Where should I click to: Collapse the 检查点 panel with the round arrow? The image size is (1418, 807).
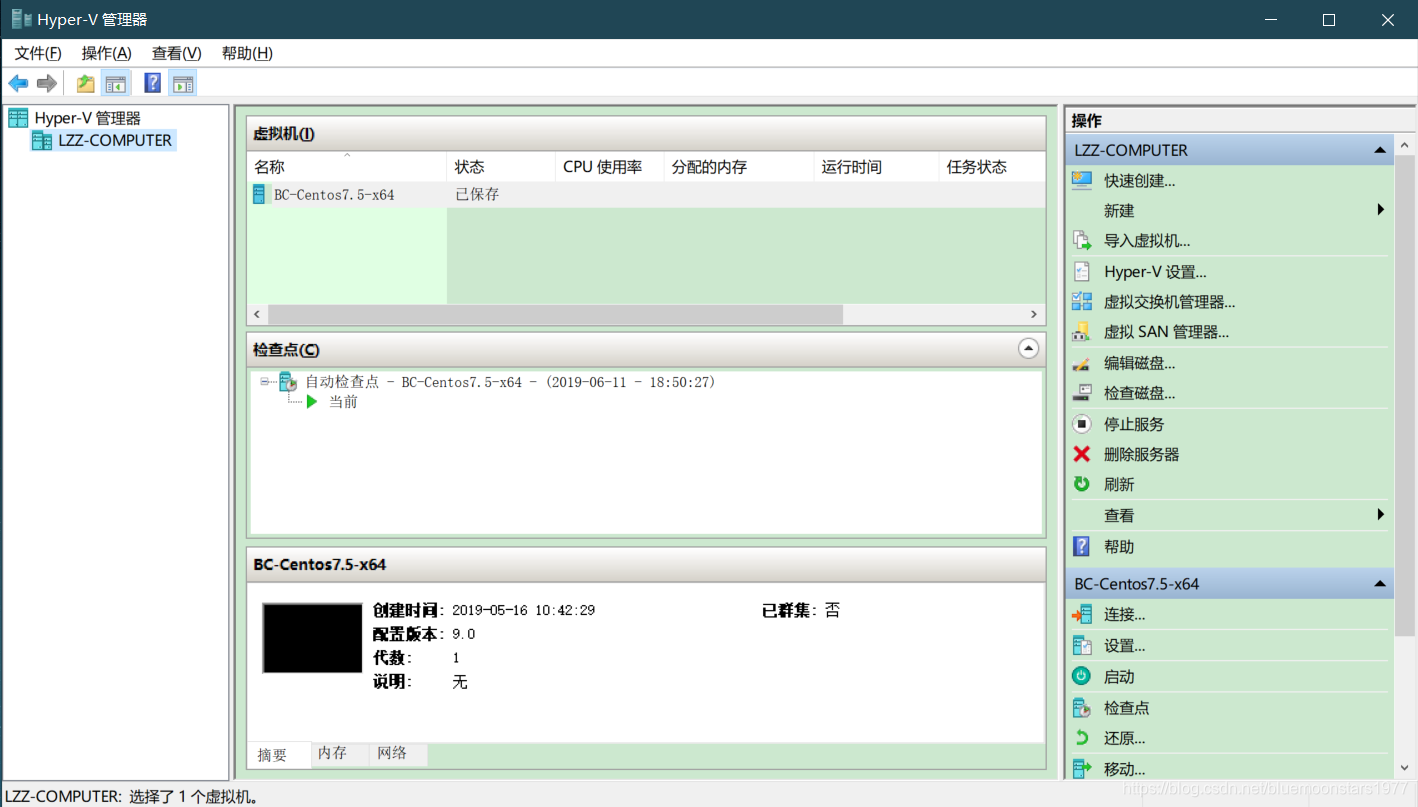1028,349
